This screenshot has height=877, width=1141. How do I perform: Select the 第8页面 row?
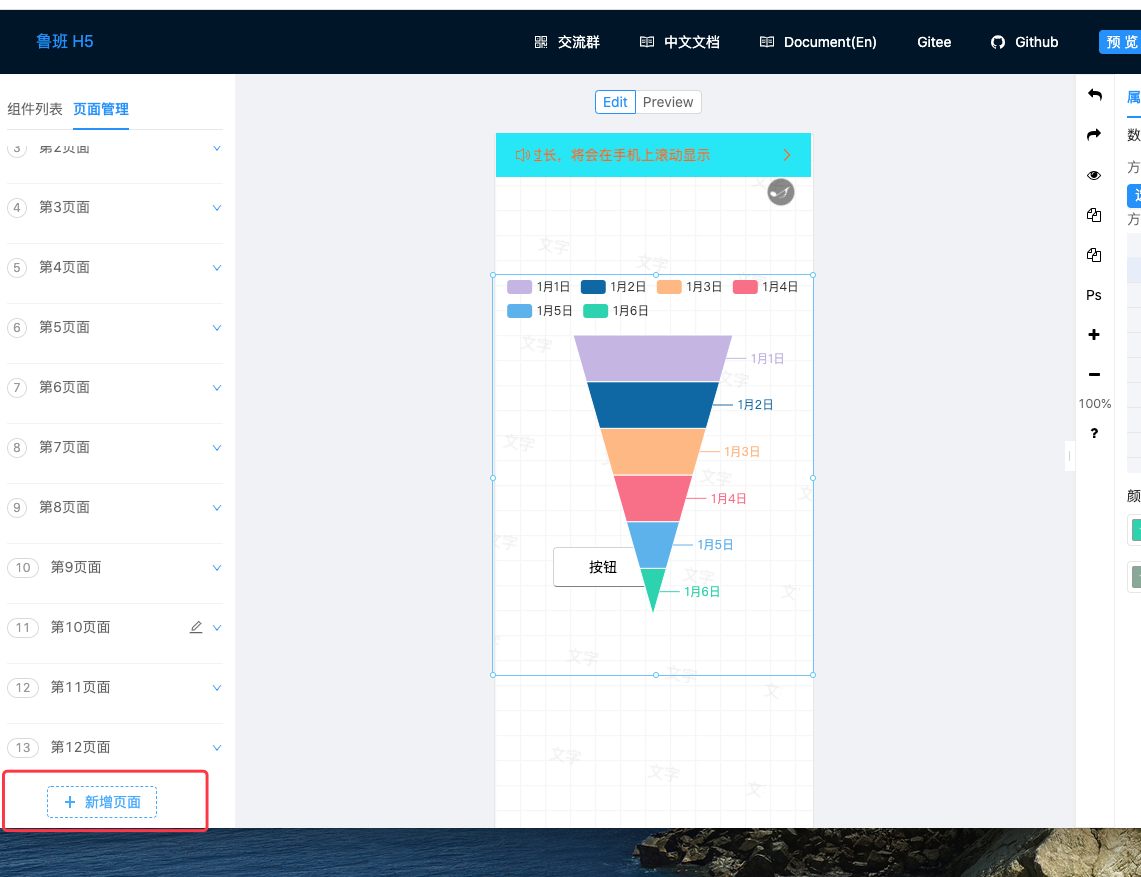coord(115,507)
